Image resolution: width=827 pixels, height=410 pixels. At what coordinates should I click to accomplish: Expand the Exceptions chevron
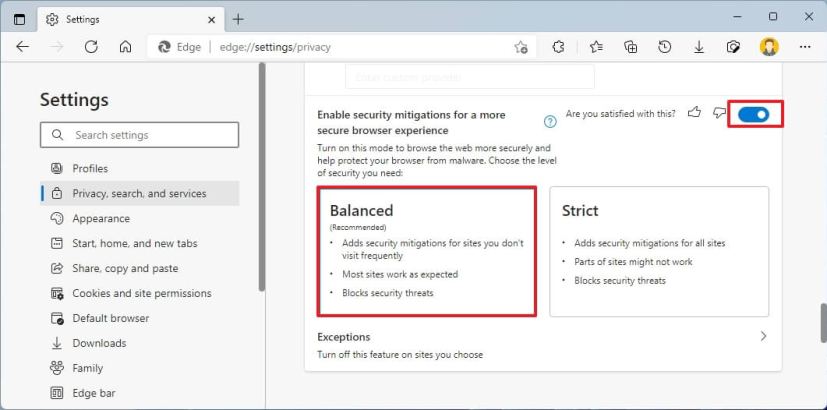[763, 336]
